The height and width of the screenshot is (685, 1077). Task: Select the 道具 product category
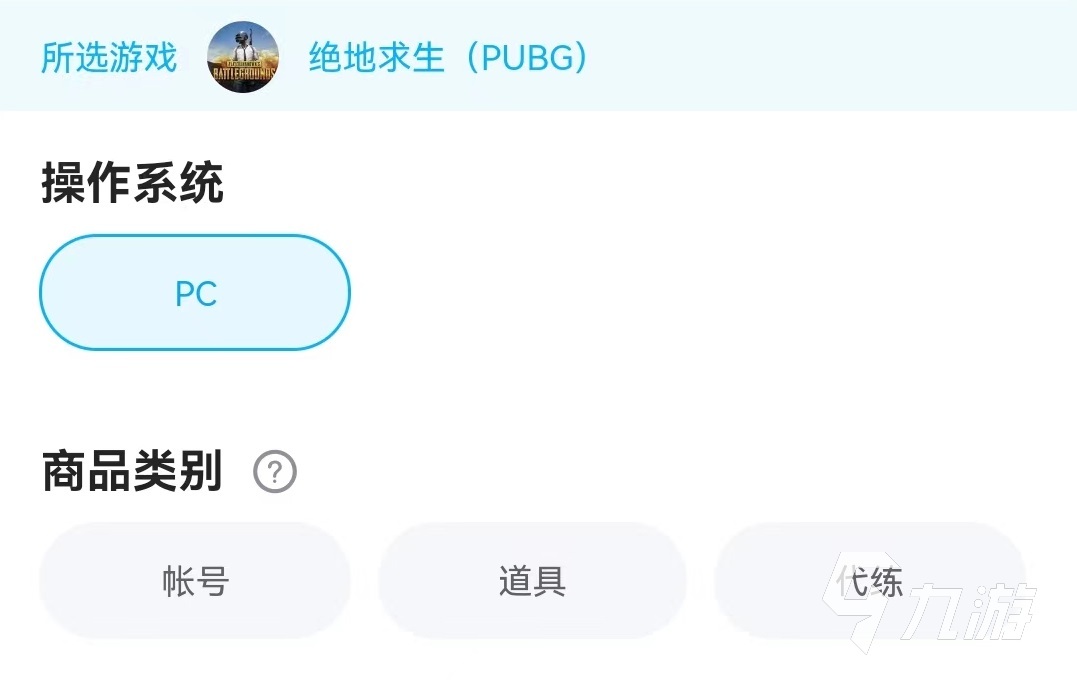tap(532, 581)
